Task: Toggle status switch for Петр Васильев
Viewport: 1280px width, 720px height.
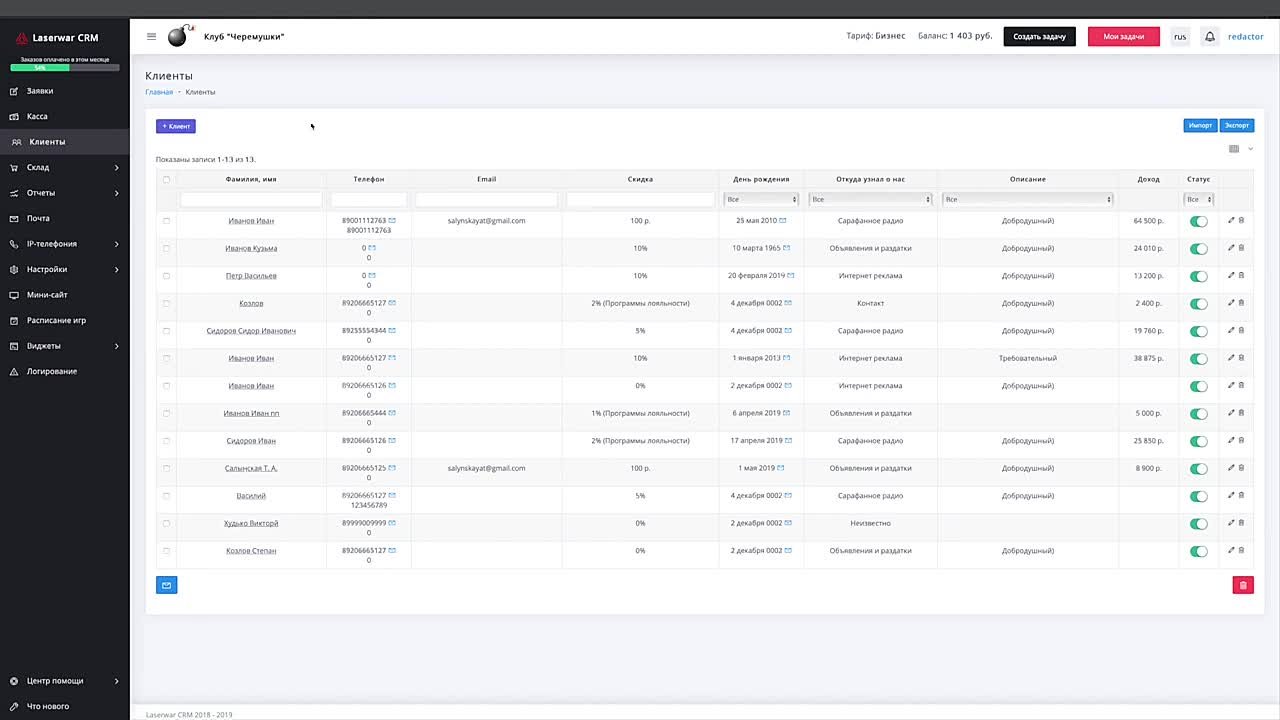Action: tap(1199, 276)
